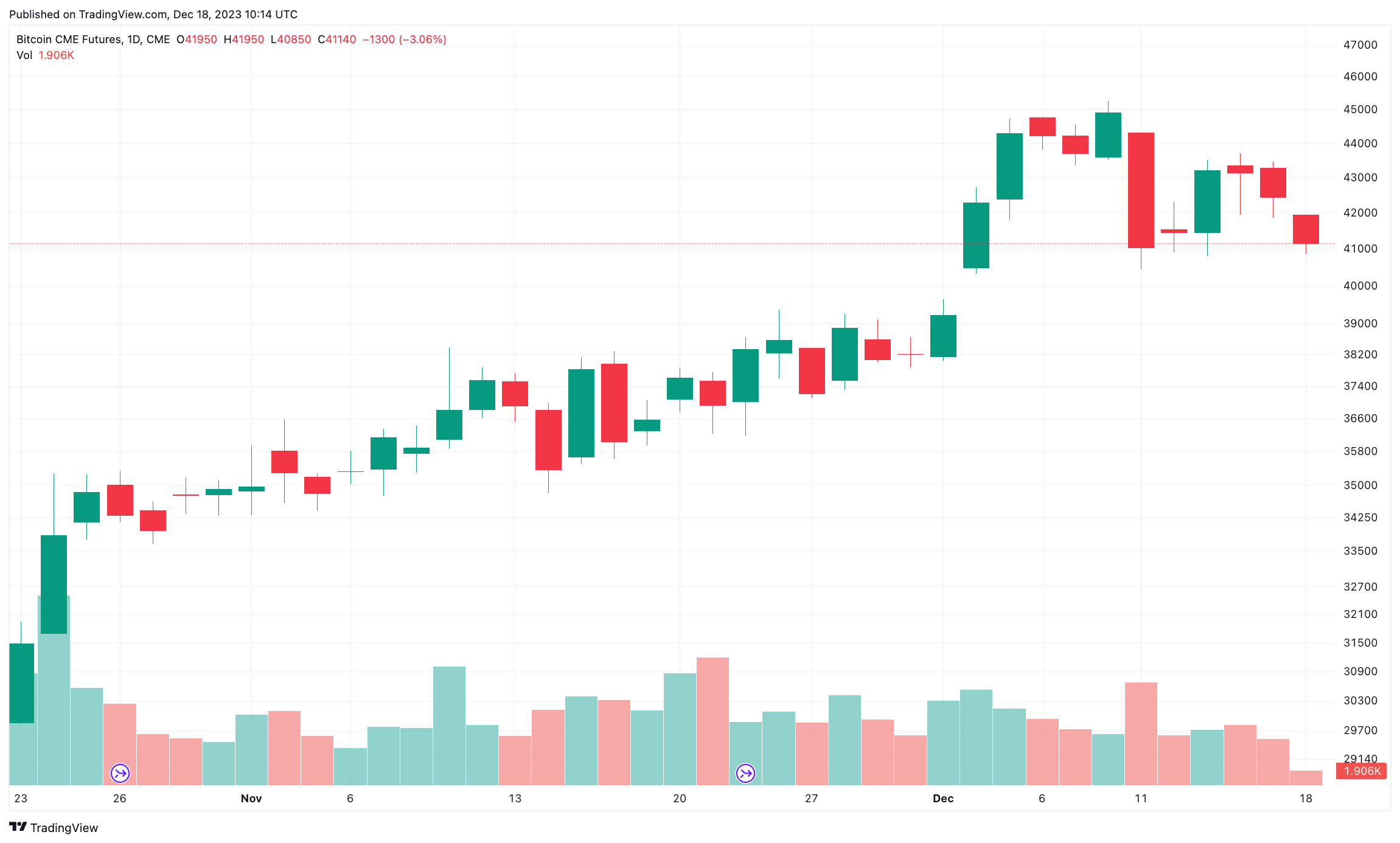Click the 35000 price scale label

point(1360,485)
